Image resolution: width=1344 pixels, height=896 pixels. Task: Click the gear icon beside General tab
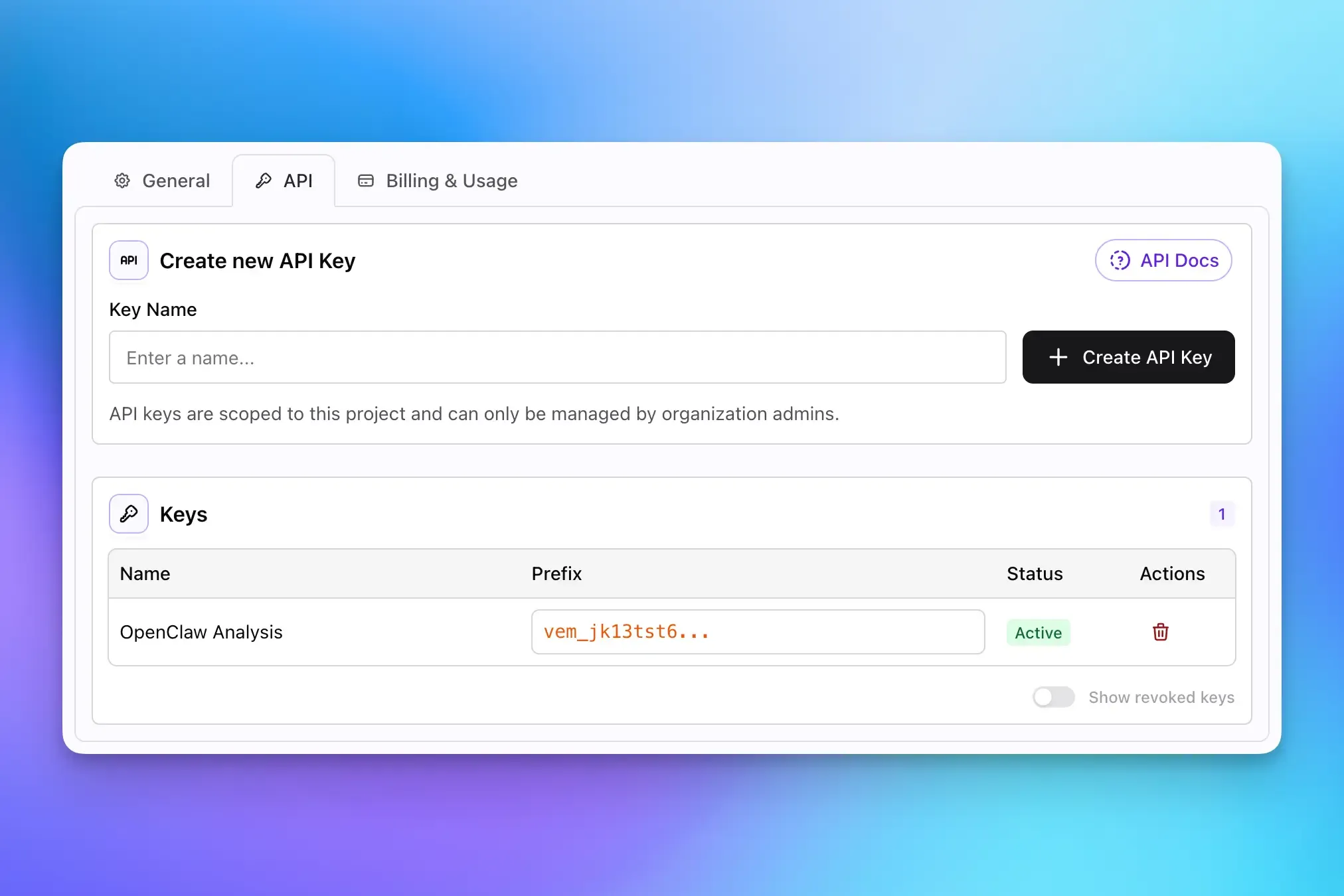click(x=122, y=181)
